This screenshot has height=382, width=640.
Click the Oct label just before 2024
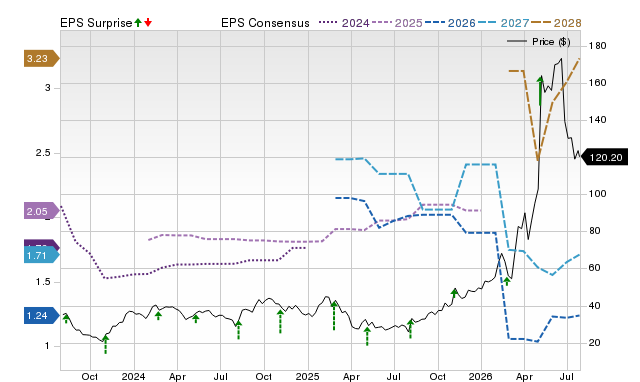click(x=90, y=376)
